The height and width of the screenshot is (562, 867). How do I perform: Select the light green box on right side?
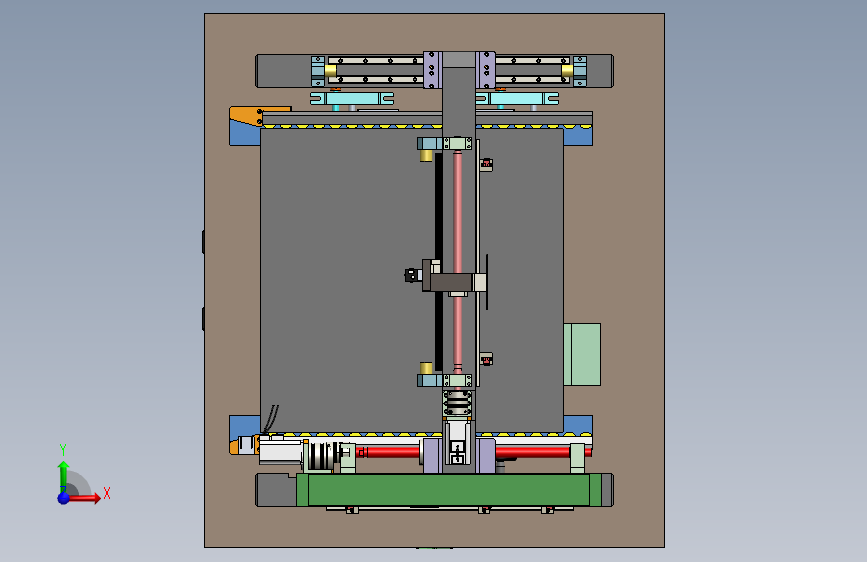point(582,355)
